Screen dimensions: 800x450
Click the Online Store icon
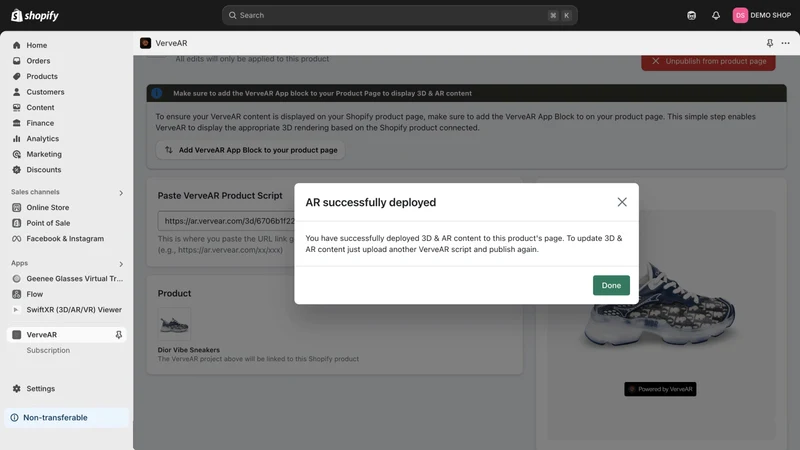17,207
